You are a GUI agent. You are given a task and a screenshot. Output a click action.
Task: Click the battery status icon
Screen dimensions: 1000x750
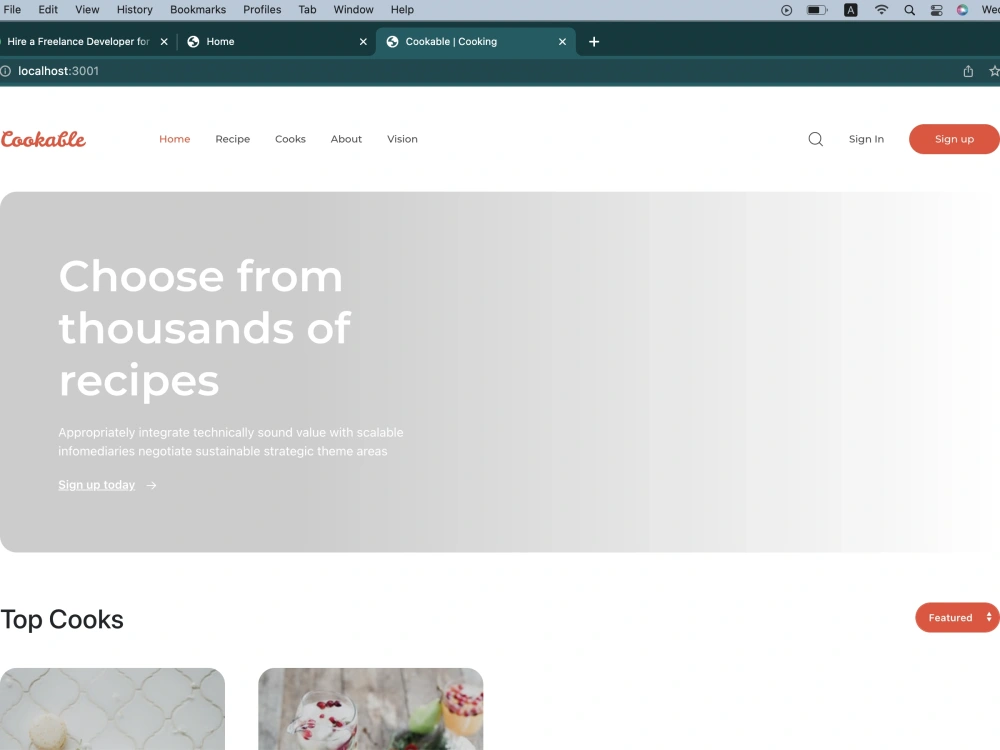[x=817, y=10]
